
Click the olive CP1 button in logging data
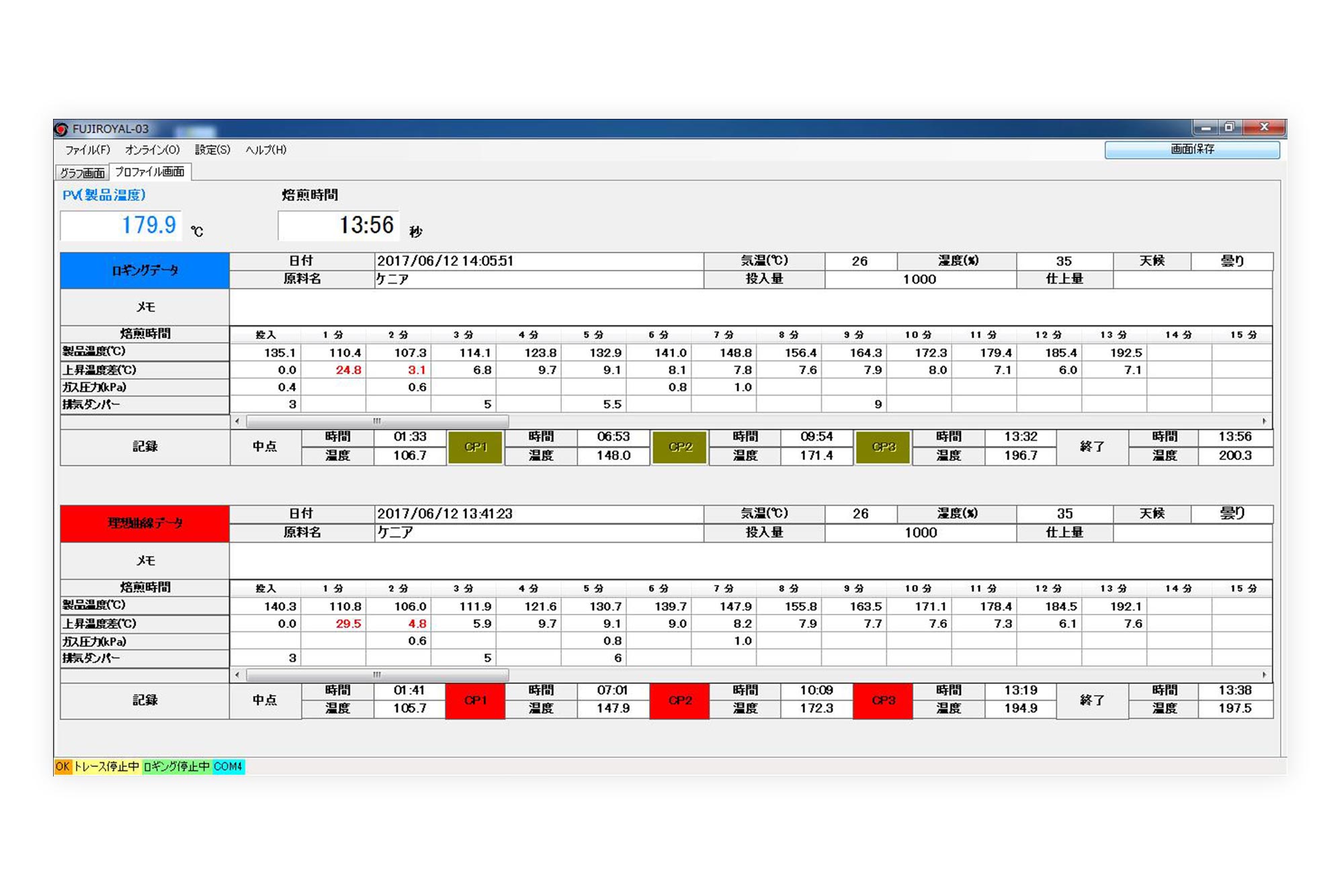[475, 447]
